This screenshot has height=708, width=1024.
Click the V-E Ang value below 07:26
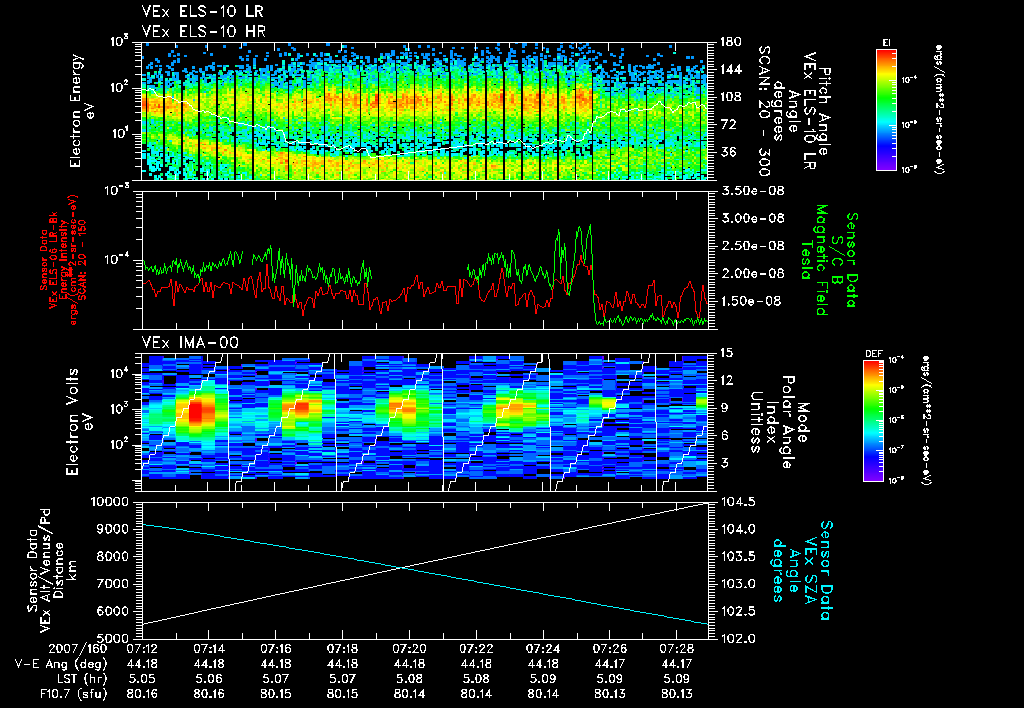tap(609, 664)
